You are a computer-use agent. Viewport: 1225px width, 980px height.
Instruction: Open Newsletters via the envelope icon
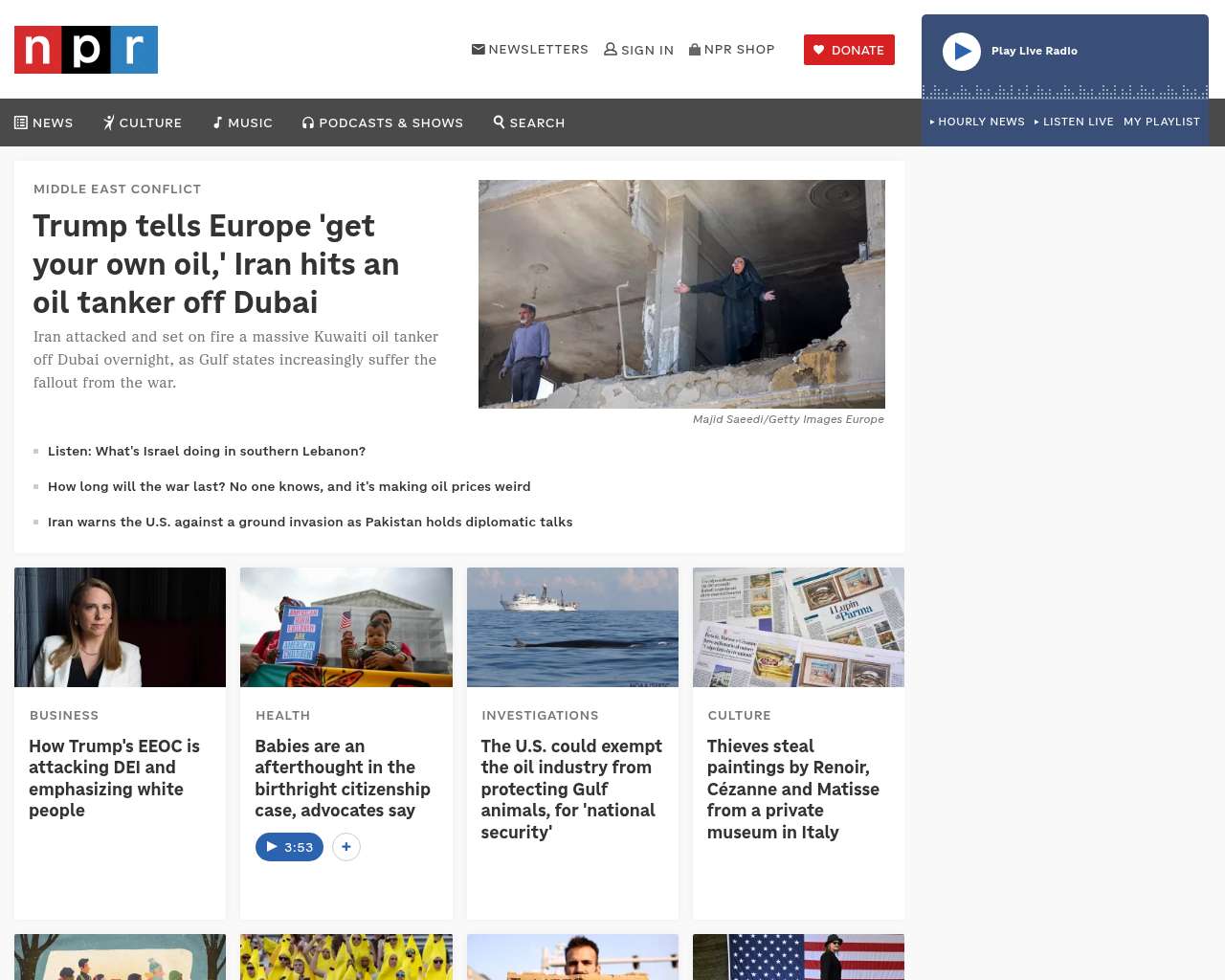(479, 49)
